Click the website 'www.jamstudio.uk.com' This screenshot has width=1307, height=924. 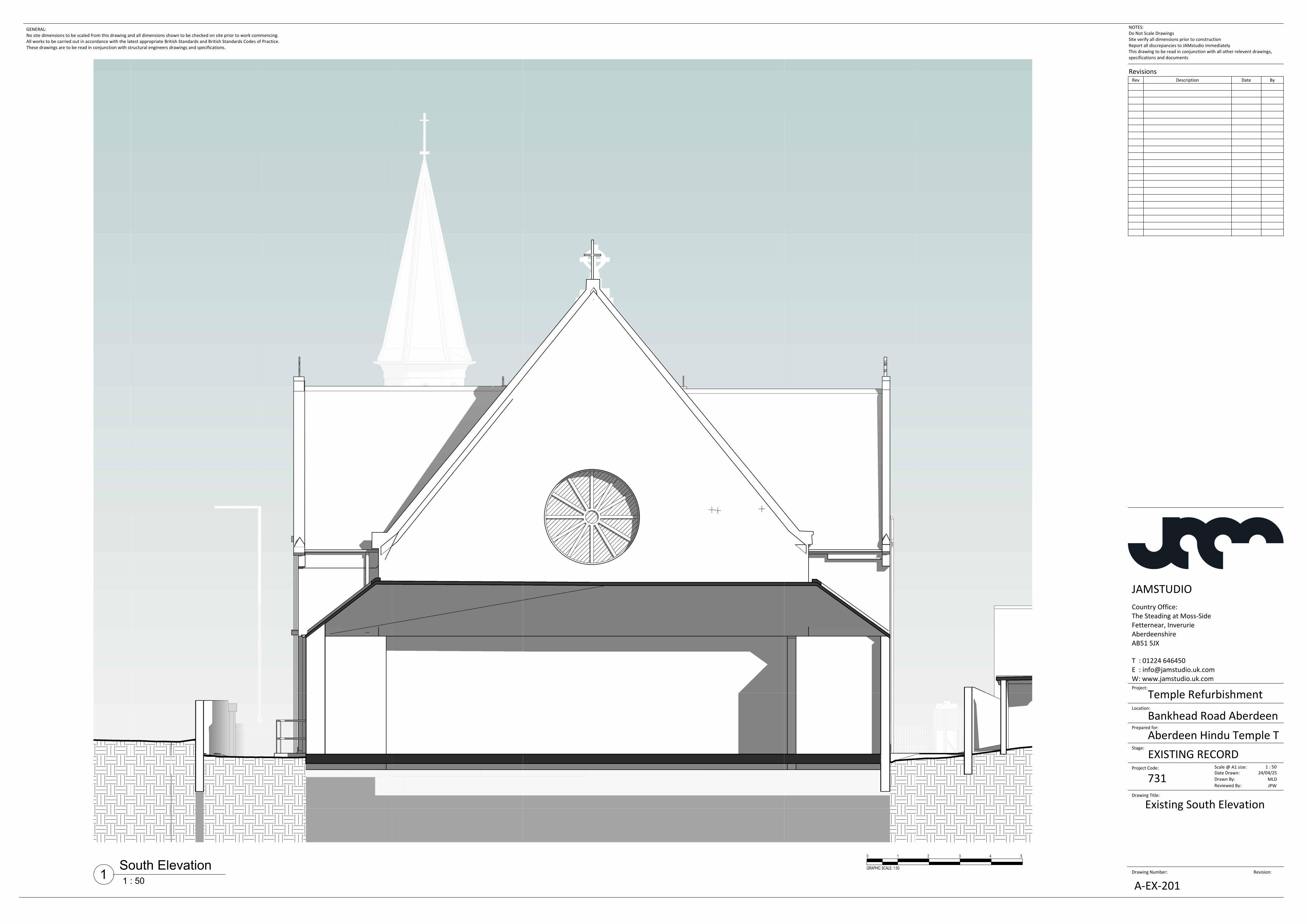point(1178,679)
